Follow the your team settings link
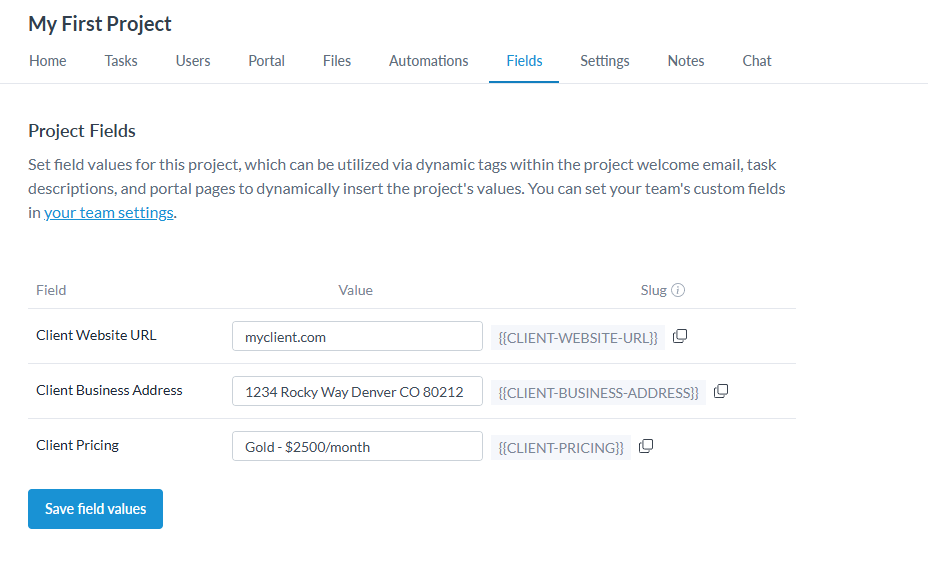 pyautogui.click(x=109, y=212)
